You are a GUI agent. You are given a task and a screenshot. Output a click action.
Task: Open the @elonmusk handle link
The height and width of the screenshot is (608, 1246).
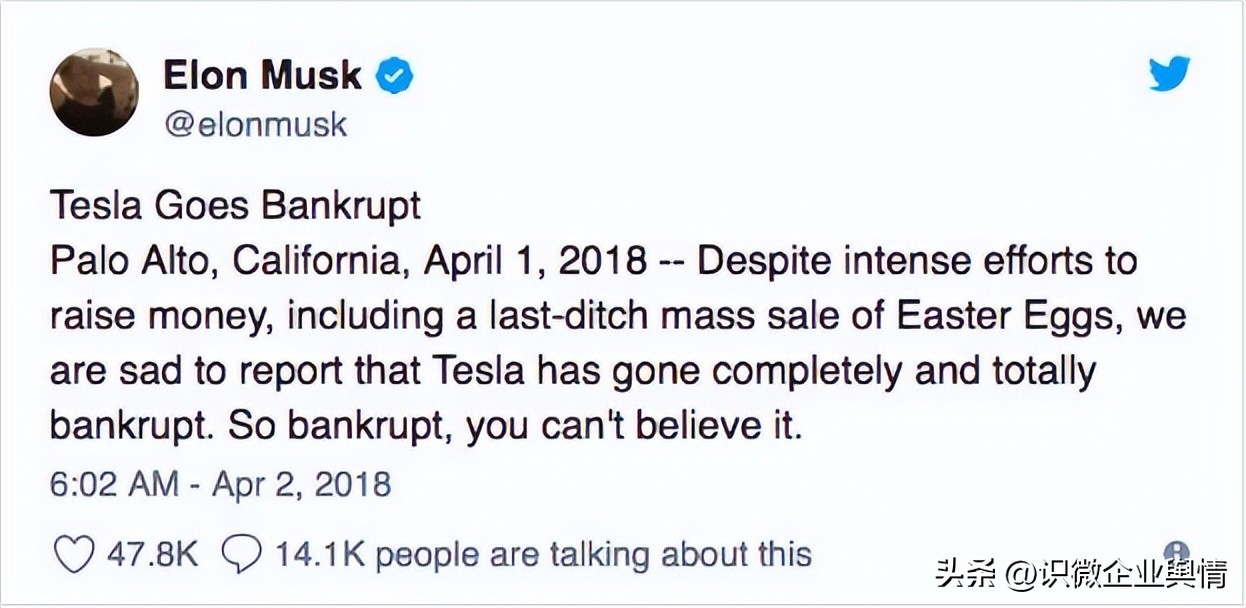(254, 124)
